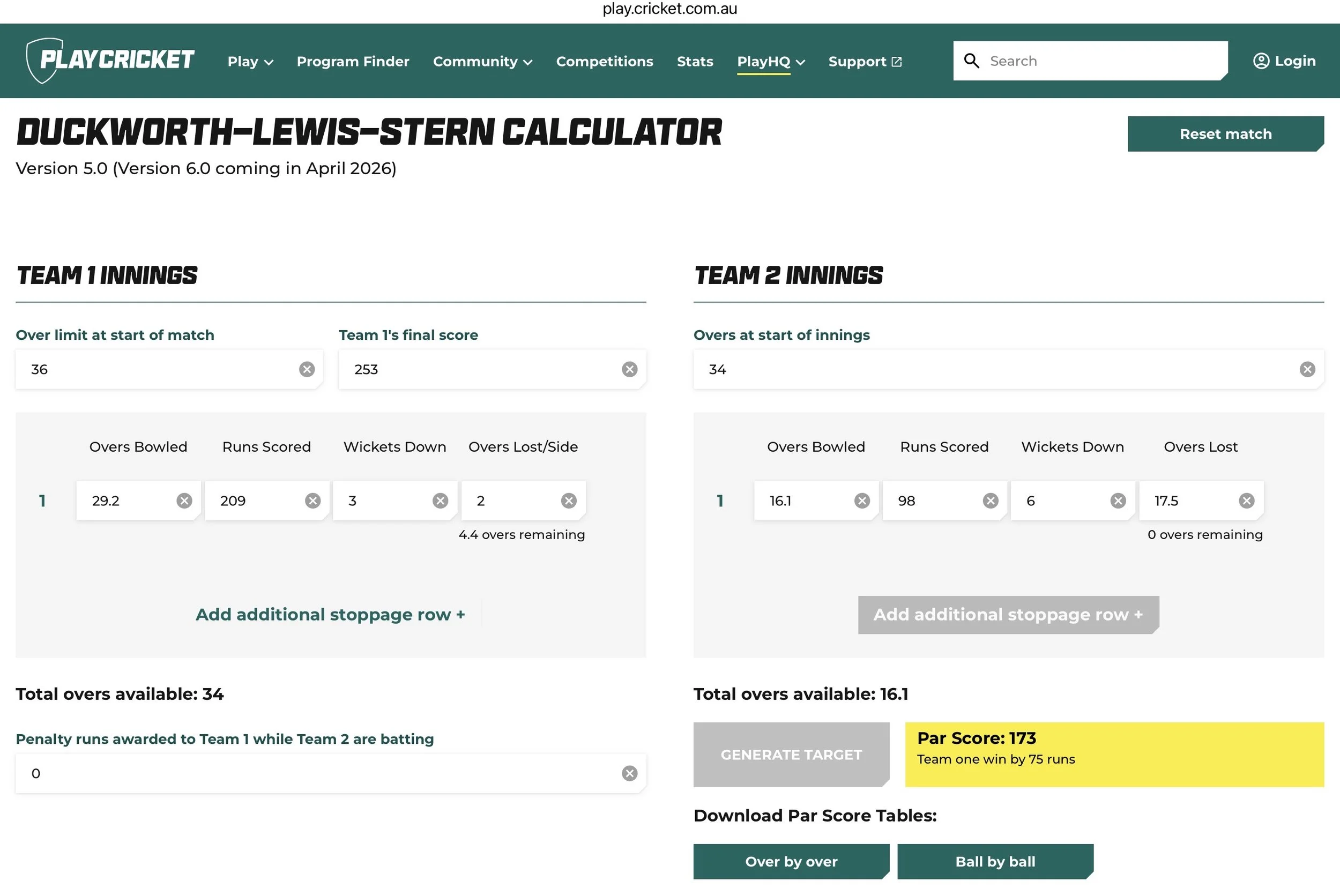The height and width of the screenshot is (896, 1340).
Task: Clear Team 2 Runs Scored 98 value
Action: [x=991, y=501]
